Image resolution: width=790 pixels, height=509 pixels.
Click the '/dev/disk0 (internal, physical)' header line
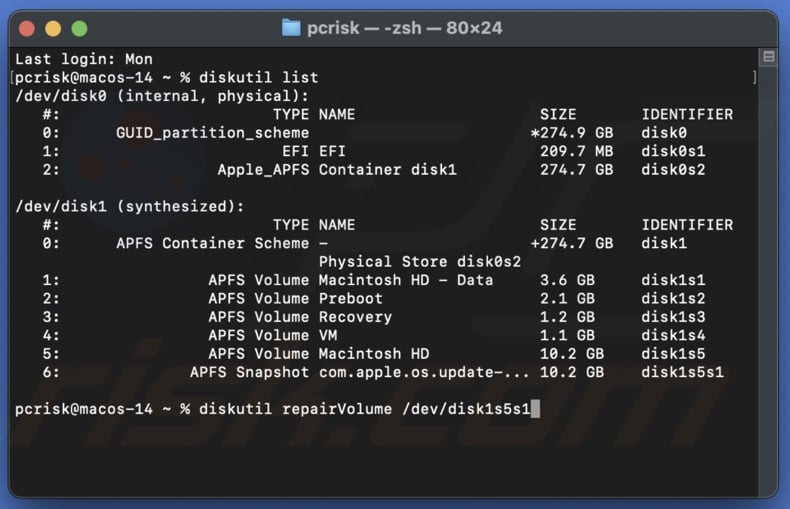[162, 96]
